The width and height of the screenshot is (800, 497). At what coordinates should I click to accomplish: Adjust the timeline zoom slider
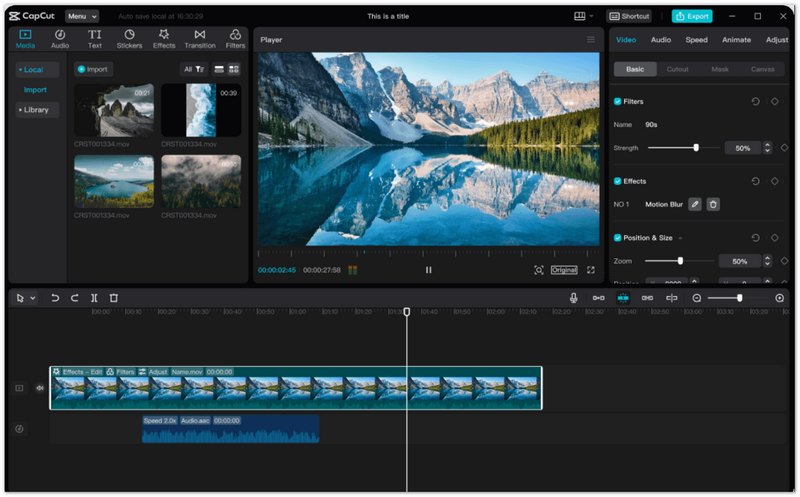point(738,298)
